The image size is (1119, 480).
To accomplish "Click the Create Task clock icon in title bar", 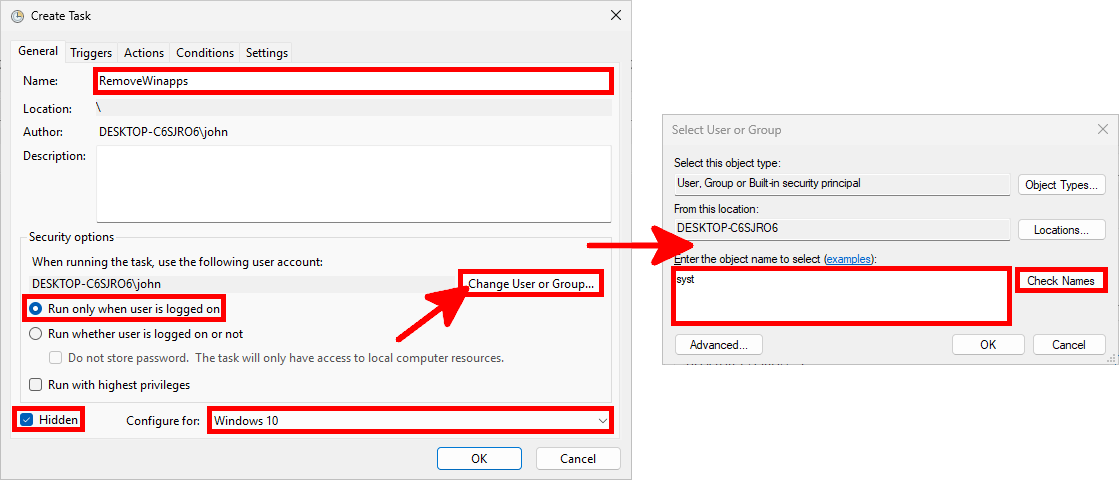I will [17, 15].
